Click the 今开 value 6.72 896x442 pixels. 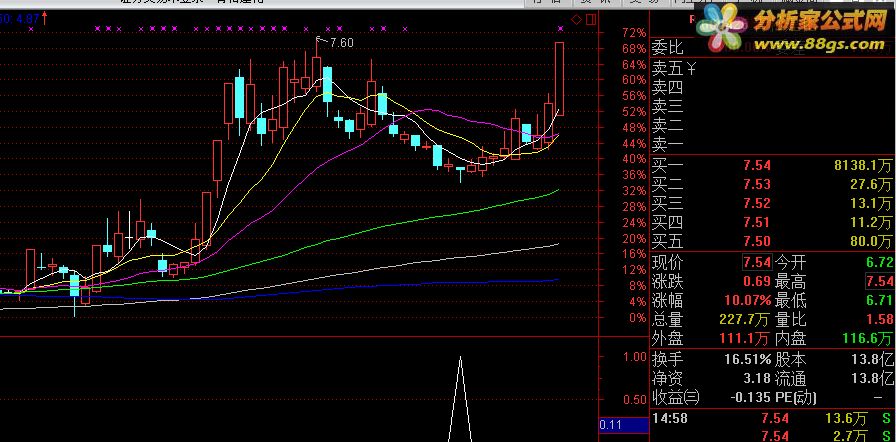(x=879, y=263)
